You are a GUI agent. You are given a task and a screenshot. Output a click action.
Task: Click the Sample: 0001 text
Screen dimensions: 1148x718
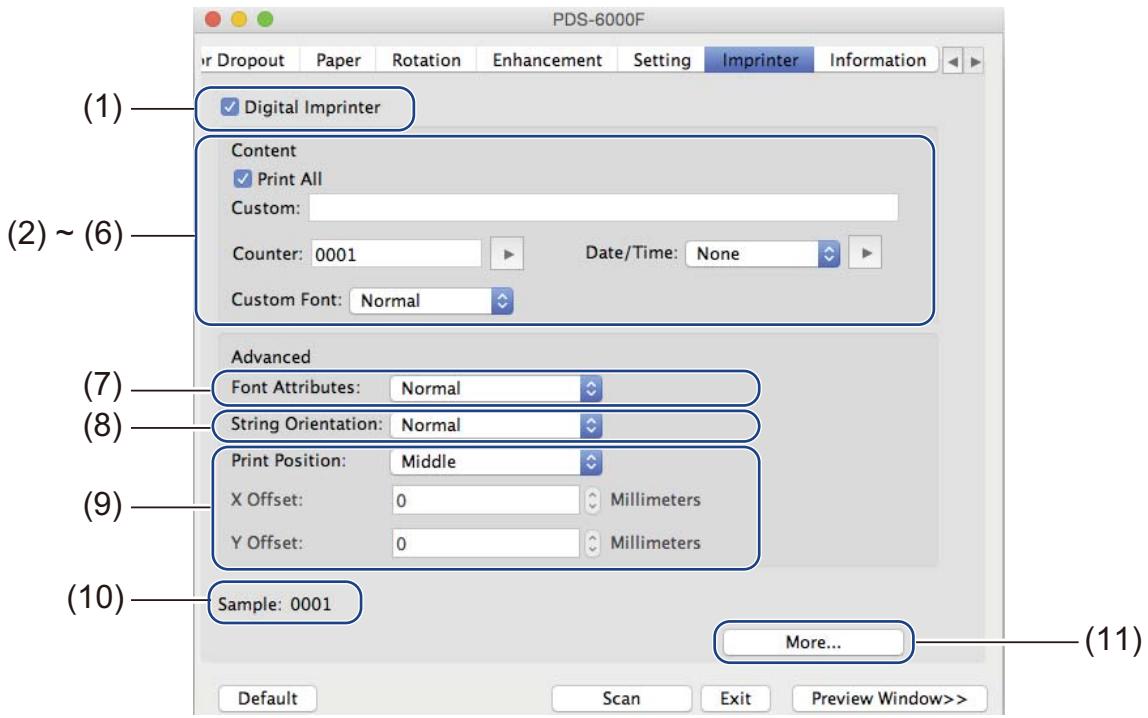coord(275,605)
